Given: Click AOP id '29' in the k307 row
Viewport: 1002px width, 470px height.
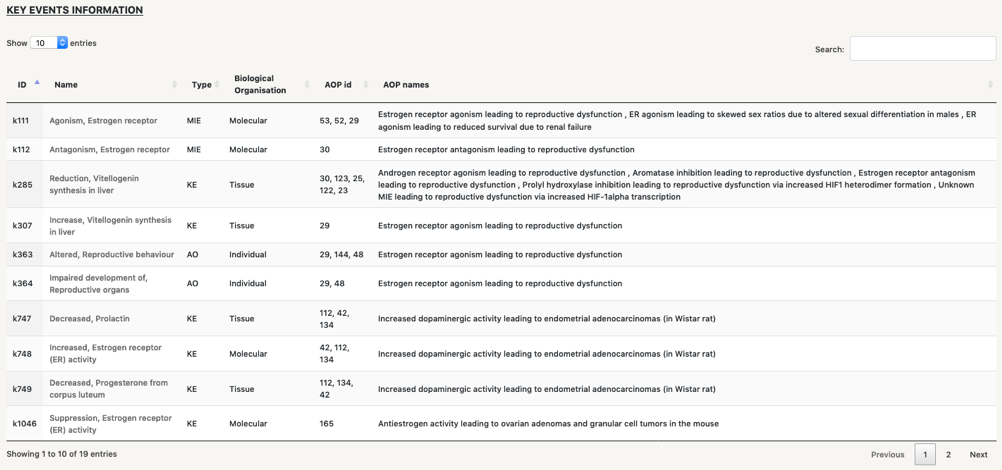Looking at the screenshot, I should (x=324, y=225).
